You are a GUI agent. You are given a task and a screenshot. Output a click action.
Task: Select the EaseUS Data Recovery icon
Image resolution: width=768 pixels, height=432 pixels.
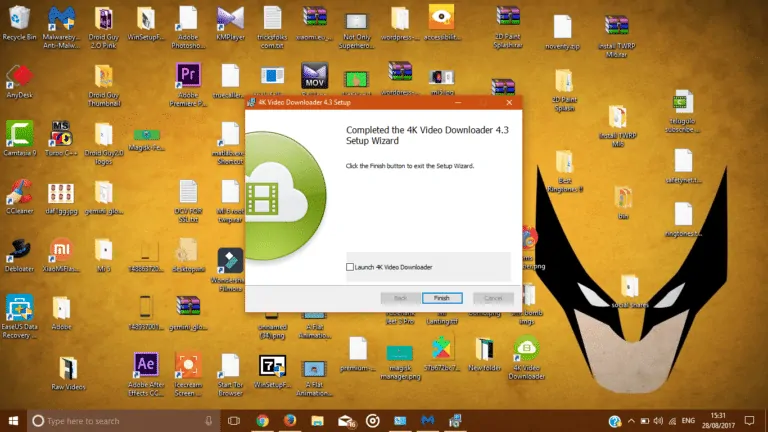[20, 316]
